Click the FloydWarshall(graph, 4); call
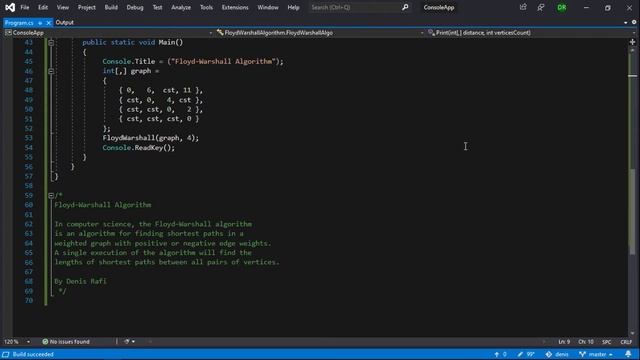 click(151, 138)
